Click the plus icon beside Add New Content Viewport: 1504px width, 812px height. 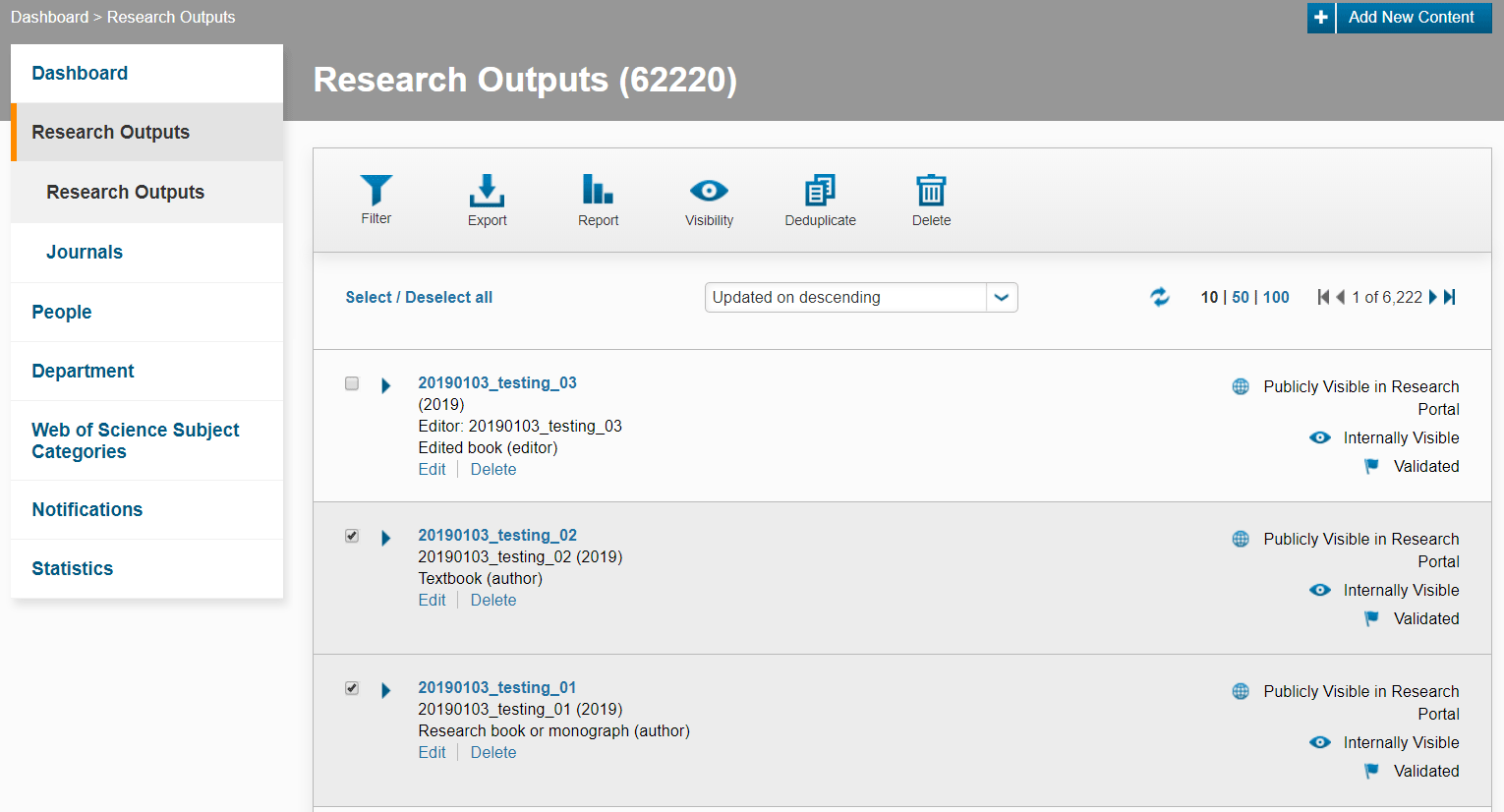point(1320,17)
